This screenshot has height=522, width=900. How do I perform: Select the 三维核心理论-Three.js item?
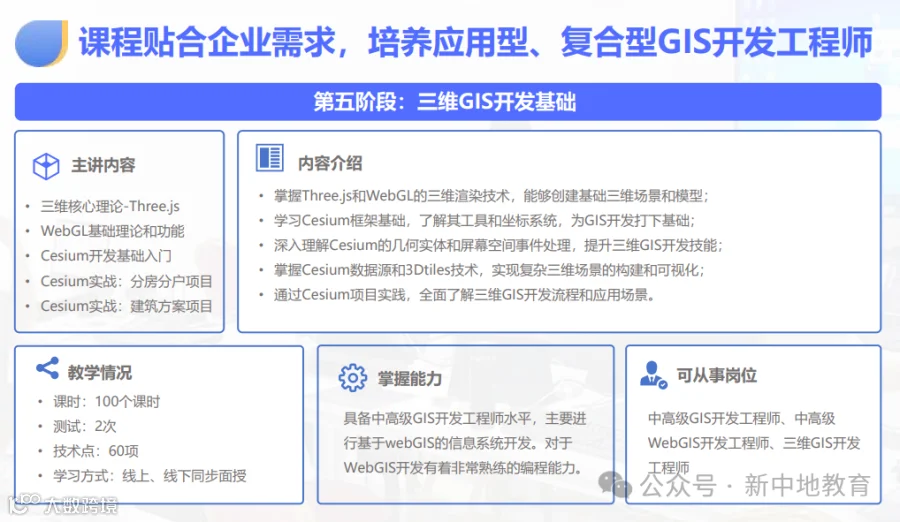pyautogui.click(x=110, y=206)
